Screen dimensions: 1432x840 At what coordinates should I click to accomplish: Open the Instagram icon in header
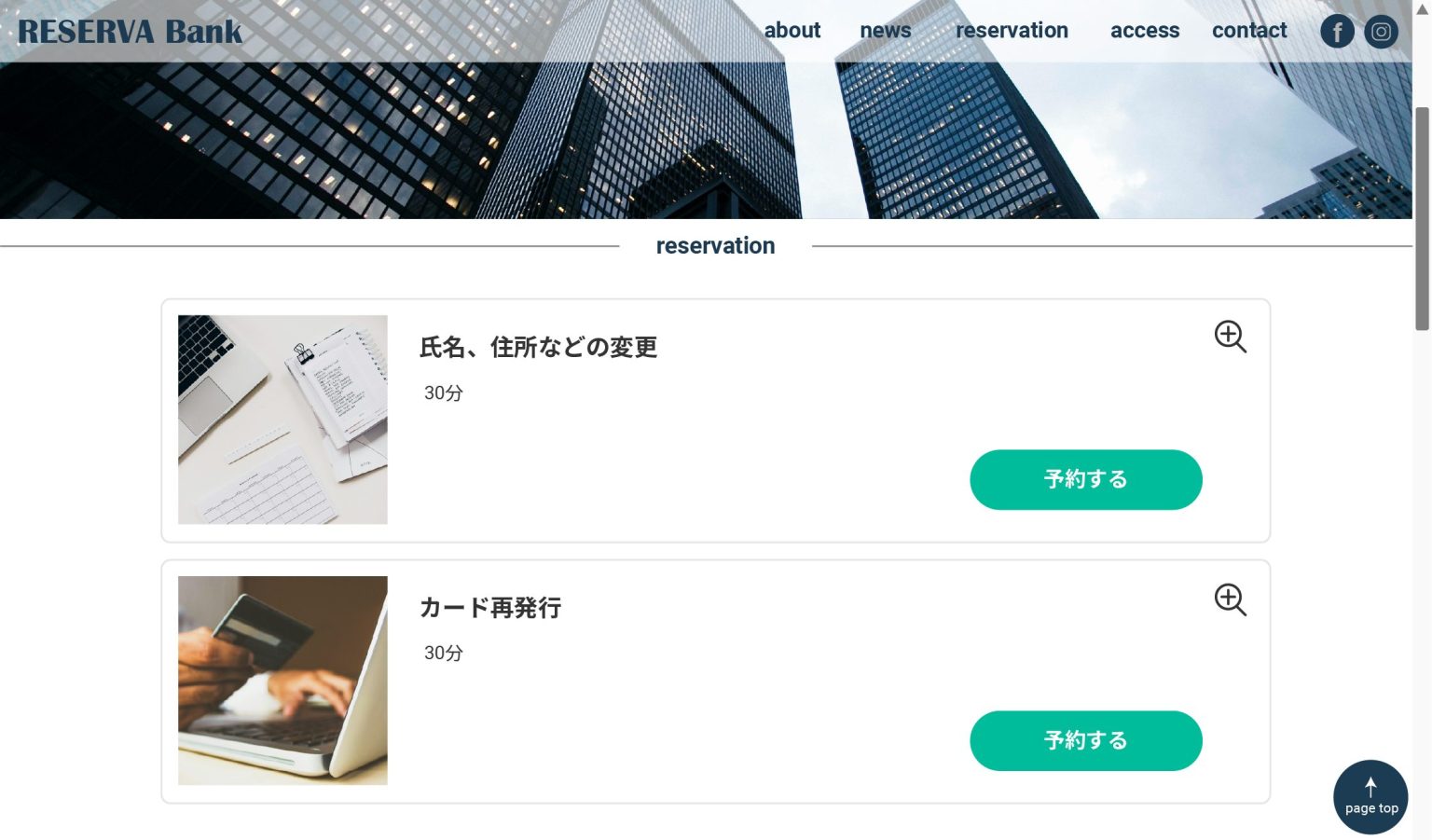(1381, 32)
